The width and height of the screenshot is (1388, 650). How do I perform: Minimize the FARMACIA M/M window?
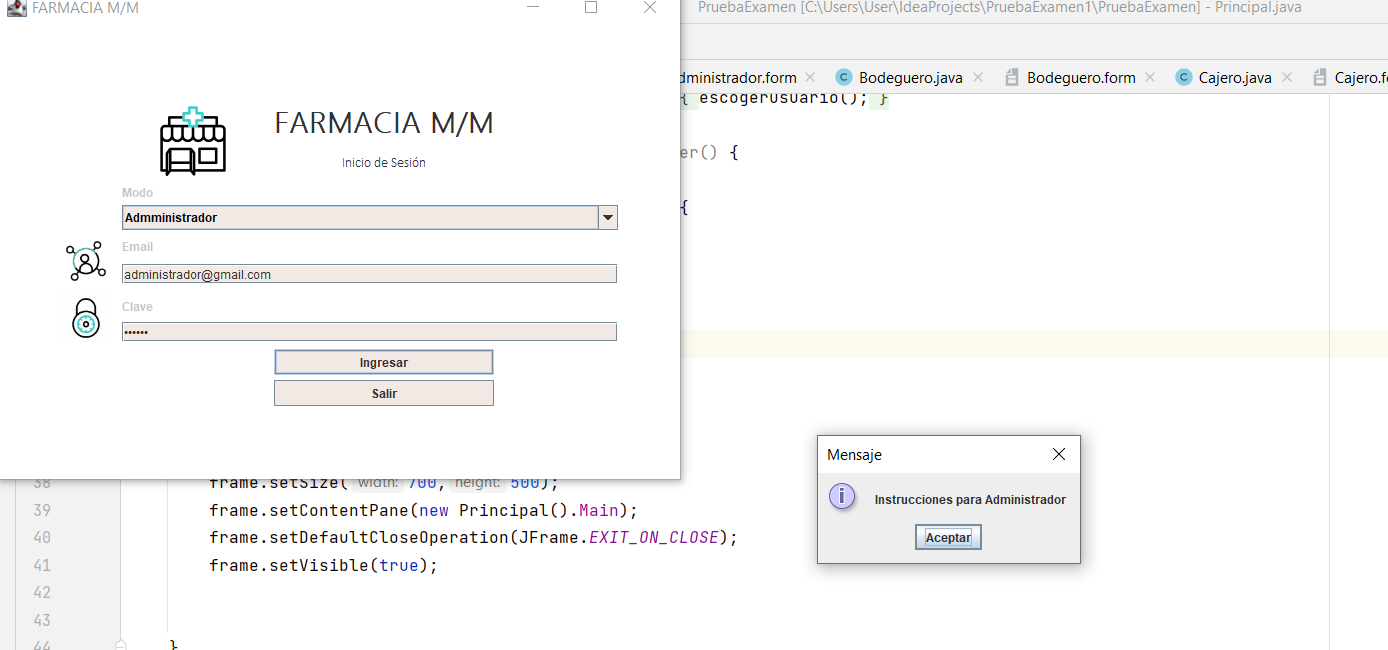coord(533,7)
